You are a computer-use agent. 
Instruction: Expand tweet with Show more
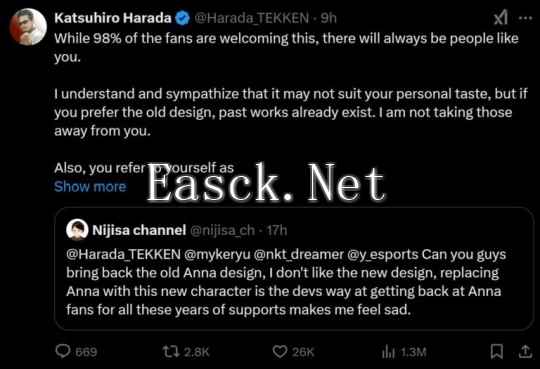click(91, 186)
